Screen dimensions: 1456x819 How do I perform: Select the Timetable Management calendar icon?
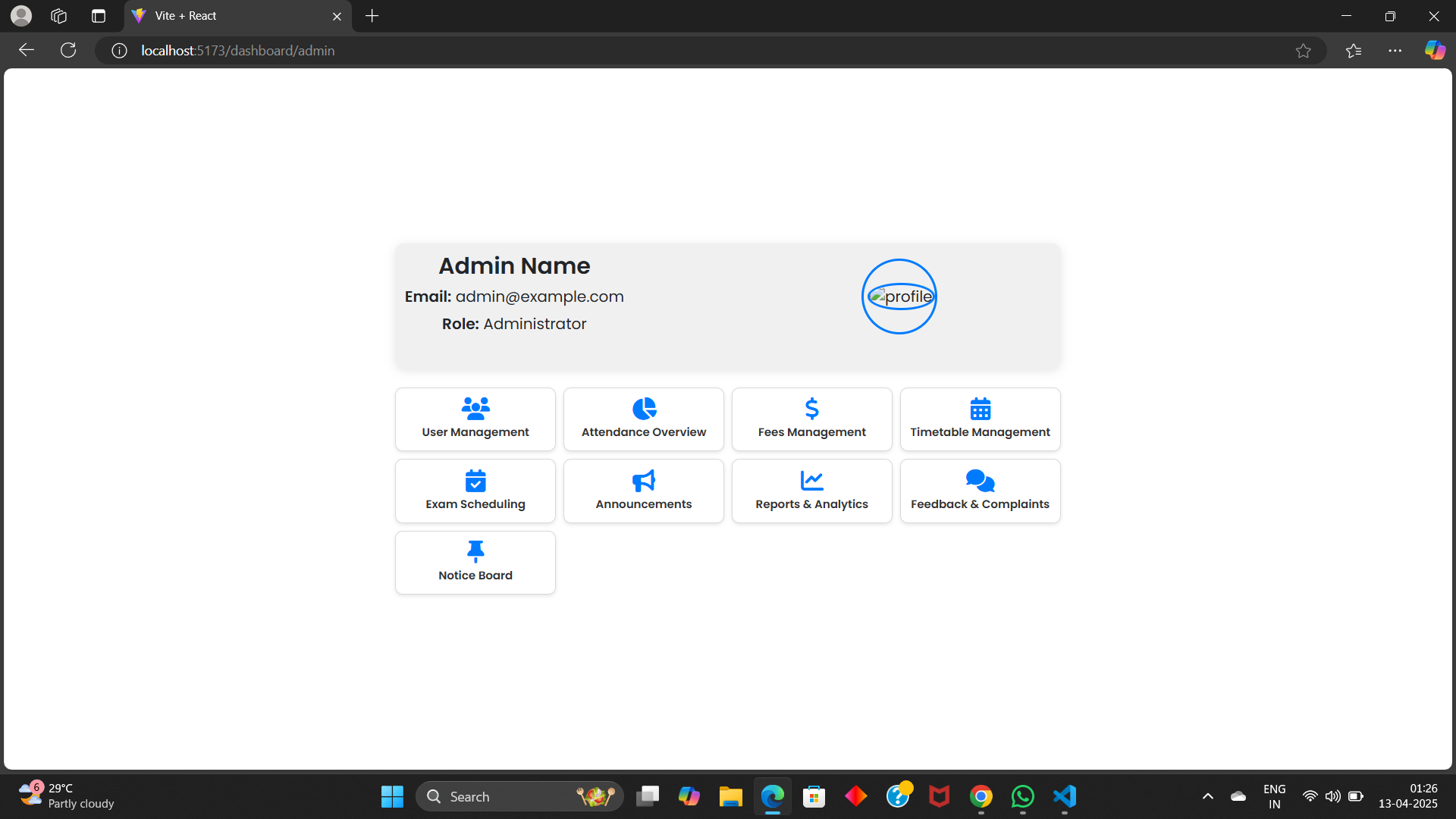click(980, 409)
